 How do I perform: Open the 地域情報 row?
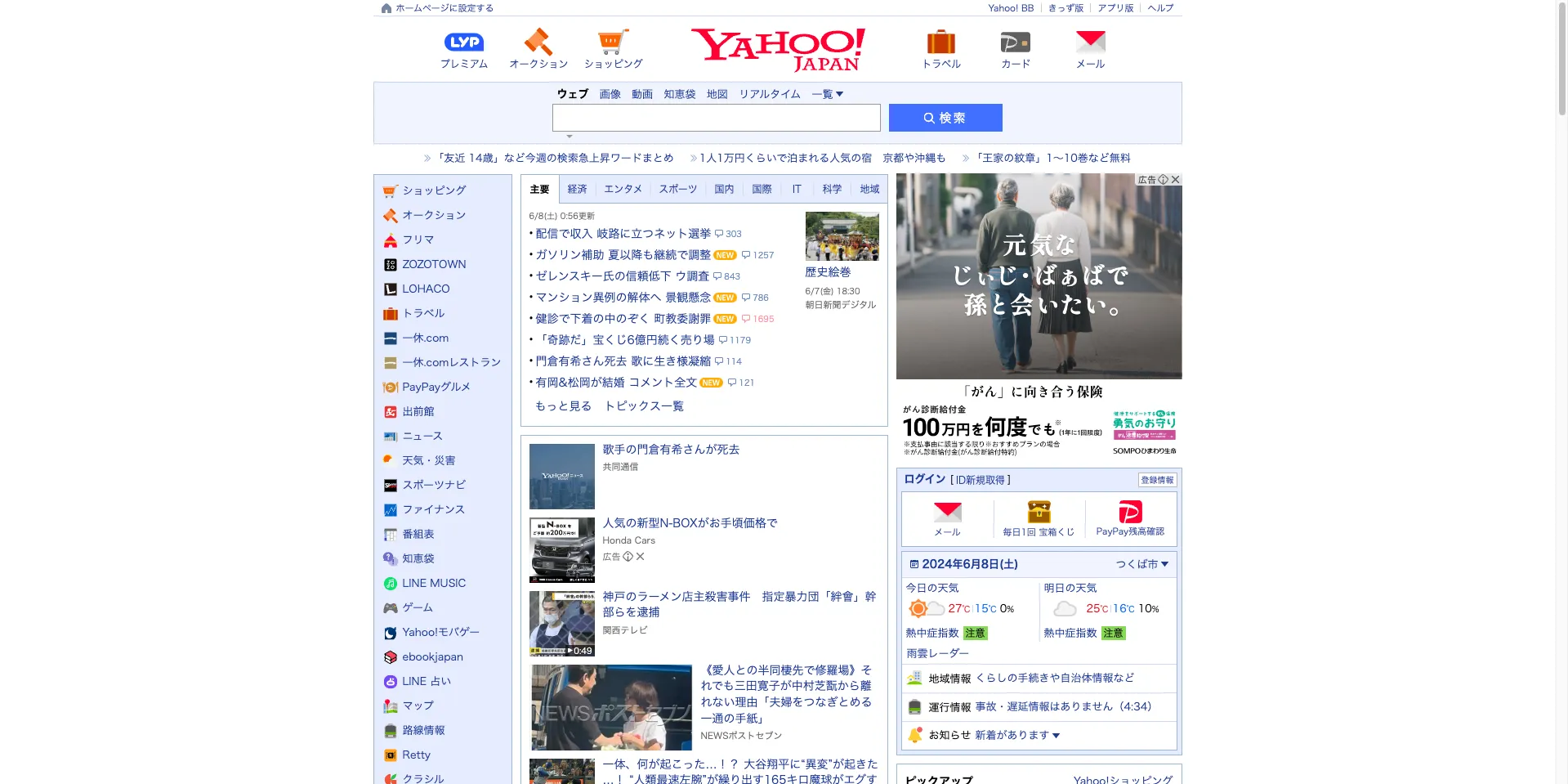point(1039,678)
